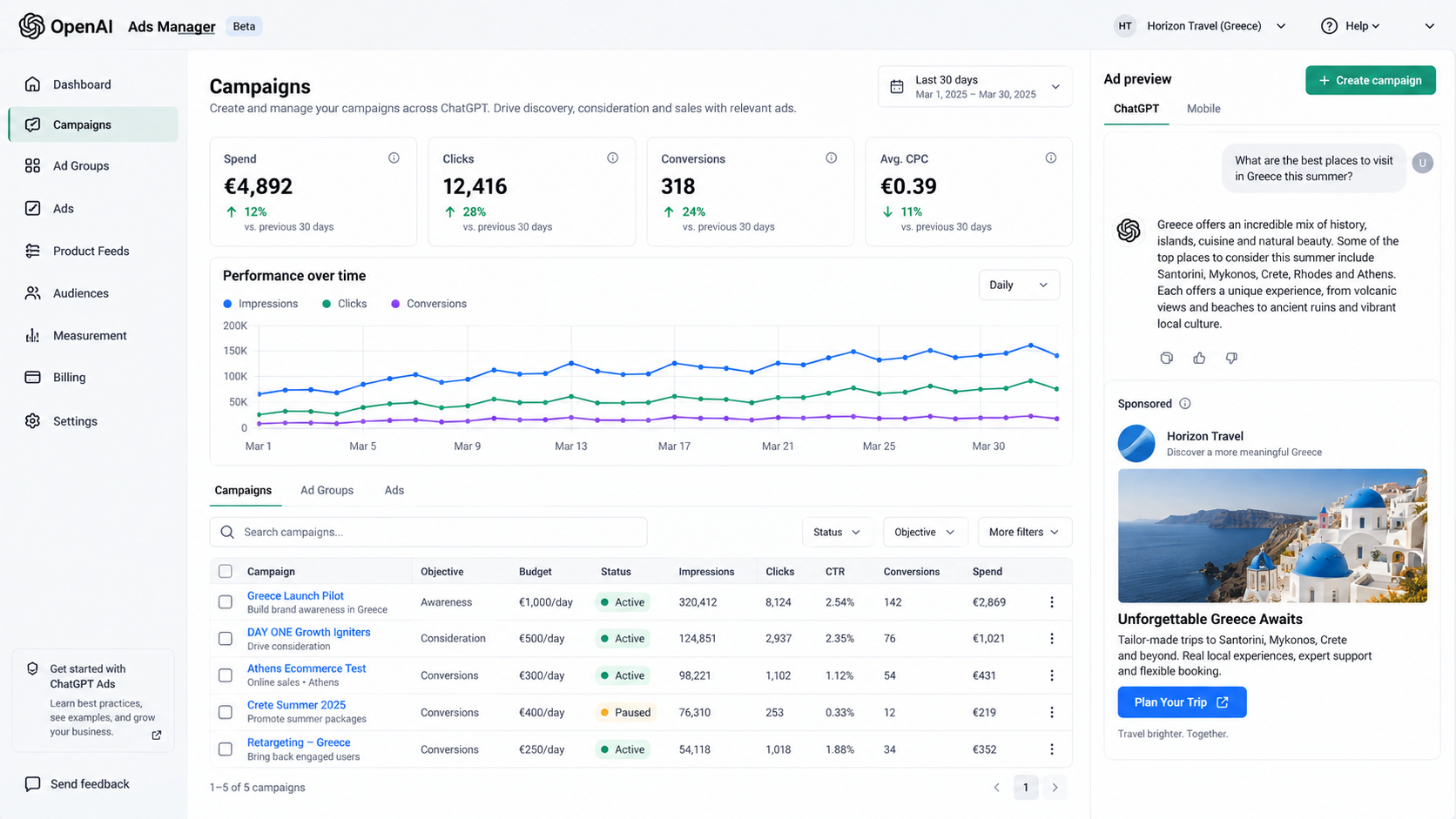Open the Last 30 days date range picker
Viewport: 1456px width, 819px height.
coord(974,86)
